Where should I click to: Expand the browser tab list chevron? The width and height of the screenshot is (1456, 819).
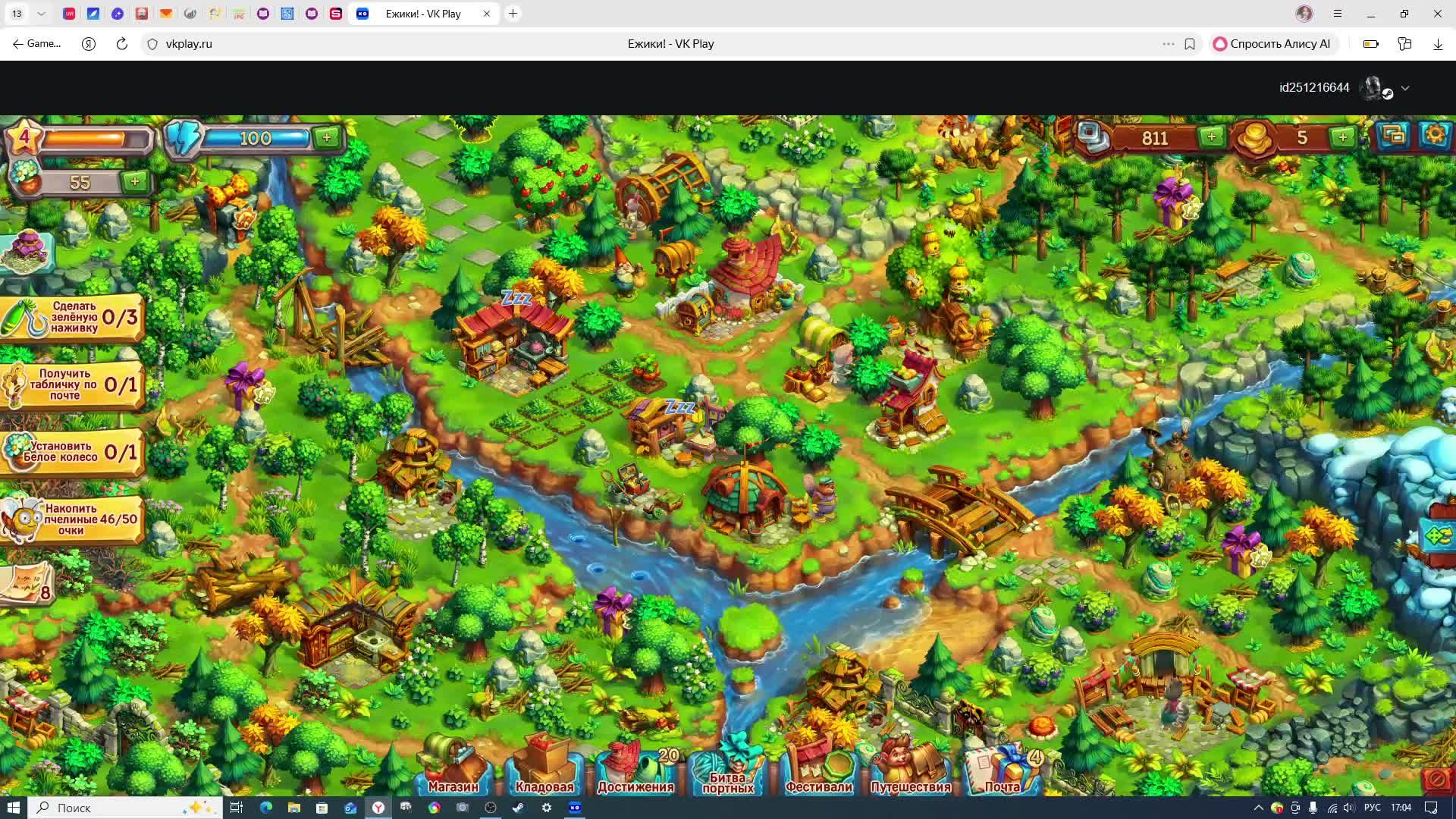41,14
